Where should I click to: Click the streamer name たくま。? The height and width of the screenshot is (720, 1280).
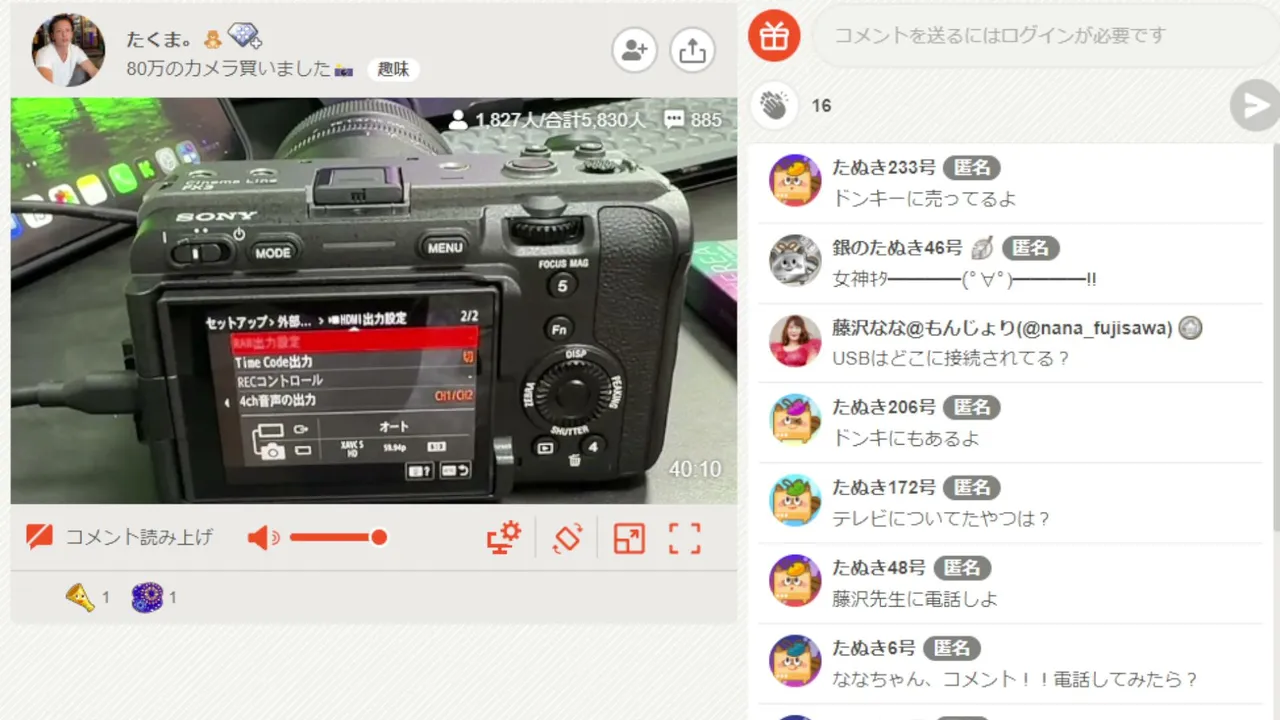(160, 40)
